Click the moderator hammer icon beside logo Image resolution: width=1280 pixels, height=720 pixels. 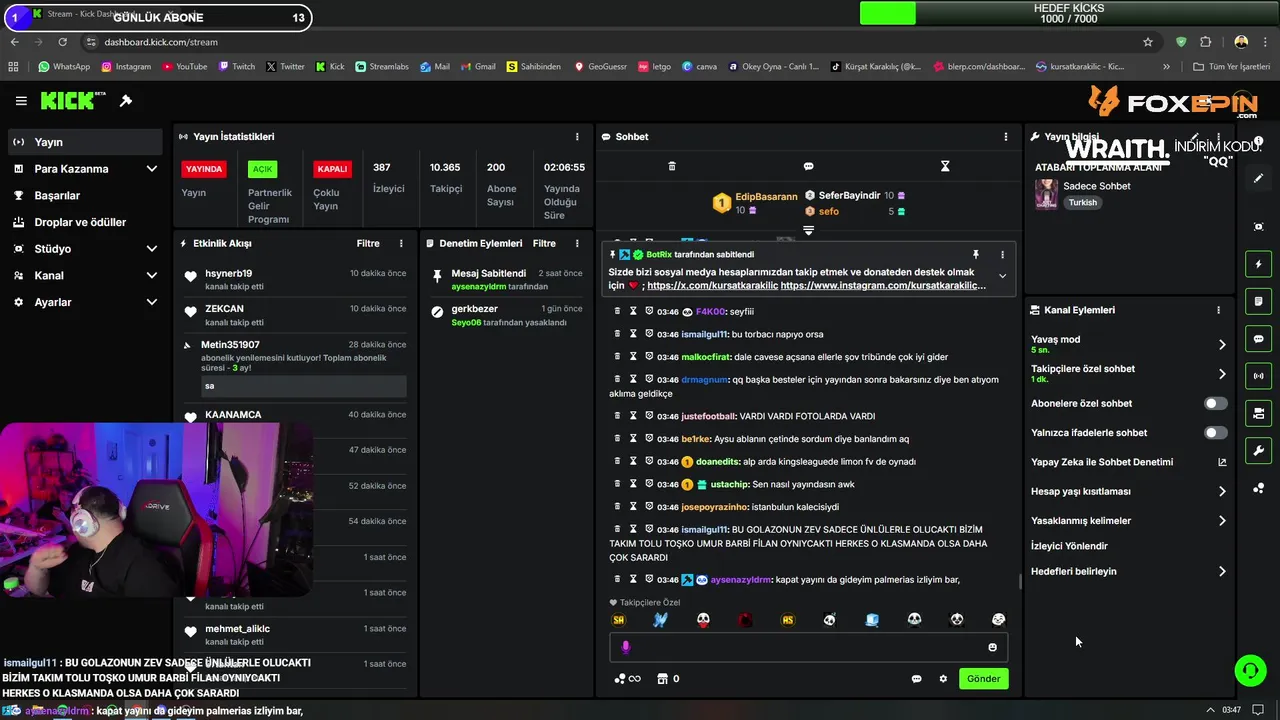click(126, 101)
